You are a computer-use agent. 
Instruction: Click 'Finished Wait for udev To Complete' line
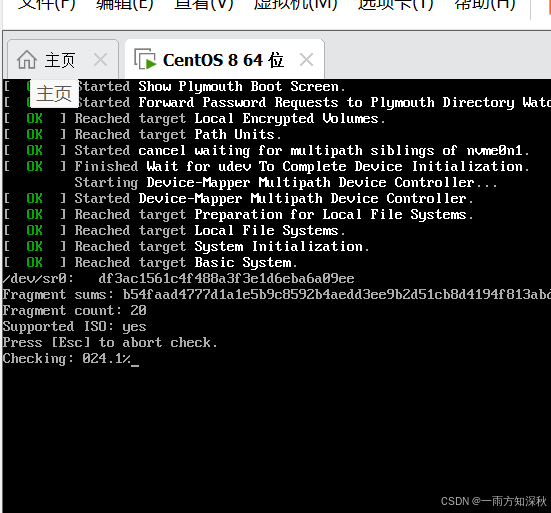click(267, 167)
